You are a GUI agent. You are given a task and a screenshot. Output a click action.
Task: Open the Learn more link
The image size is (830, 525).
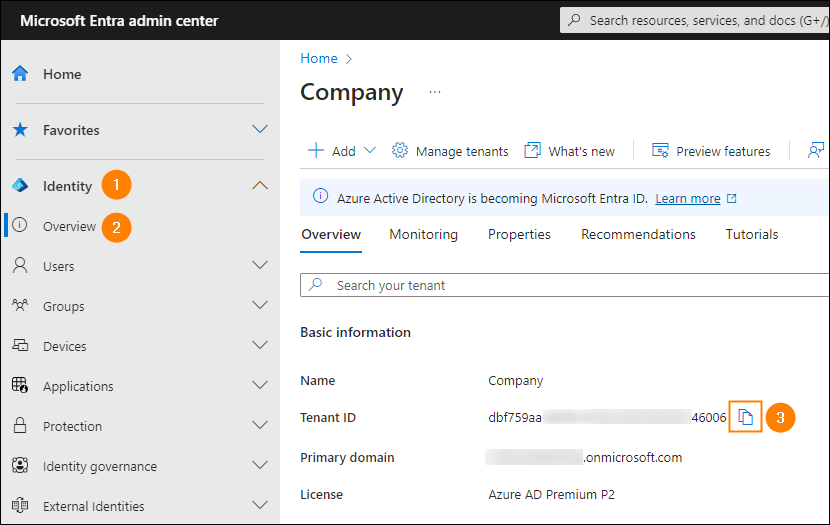tap(688, 198)
